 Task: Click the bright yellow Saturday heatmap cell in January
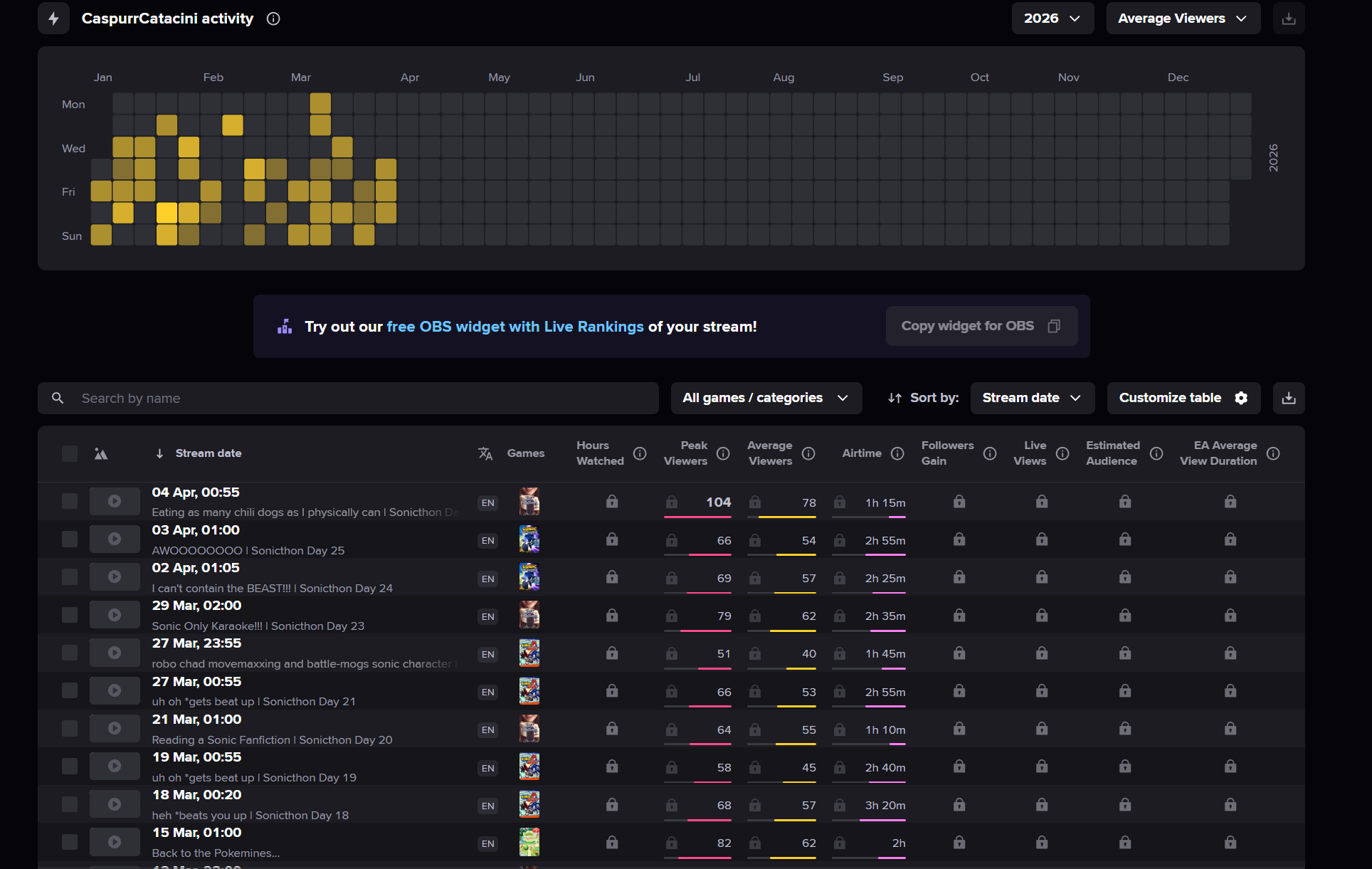167,213
